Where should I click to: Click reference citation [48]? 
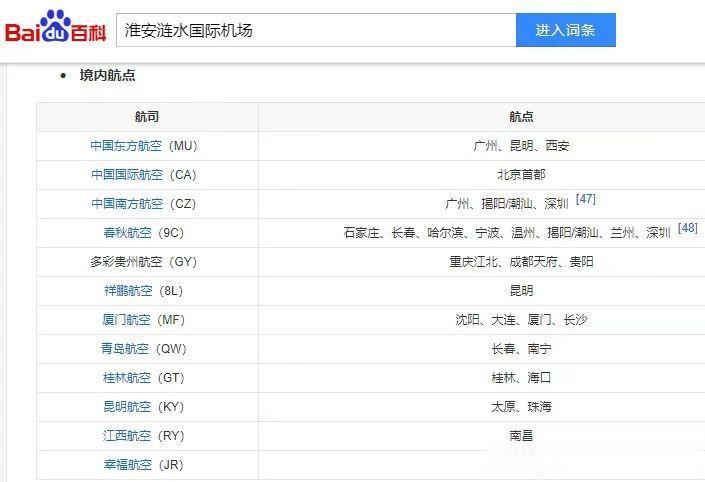687,228
